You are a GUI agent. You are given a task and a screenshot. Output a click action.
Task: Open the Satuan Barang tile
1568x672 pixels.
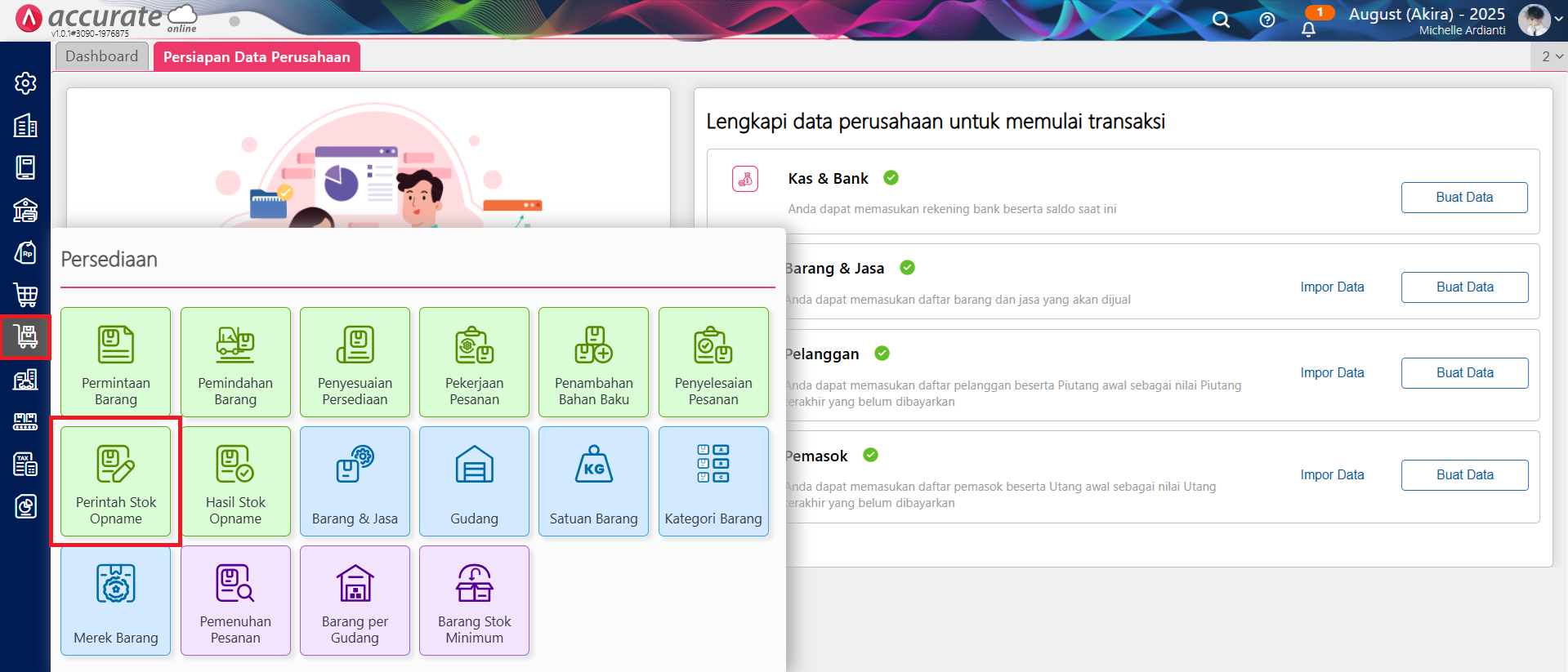point(594,481)
